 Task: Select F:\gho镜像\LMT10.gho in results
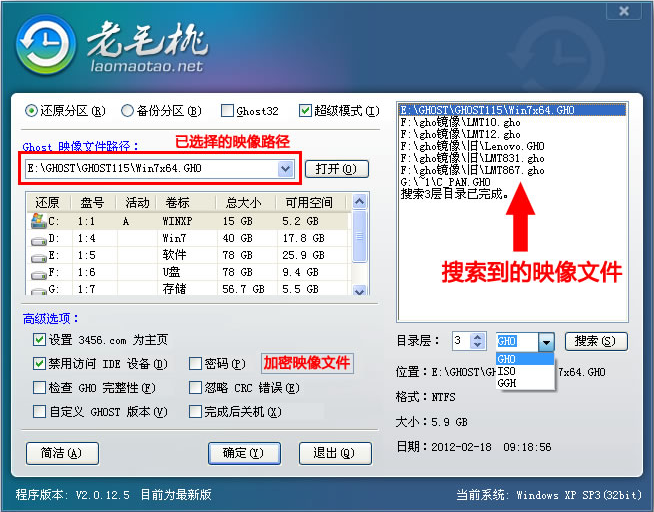click(x=512, y=122)
